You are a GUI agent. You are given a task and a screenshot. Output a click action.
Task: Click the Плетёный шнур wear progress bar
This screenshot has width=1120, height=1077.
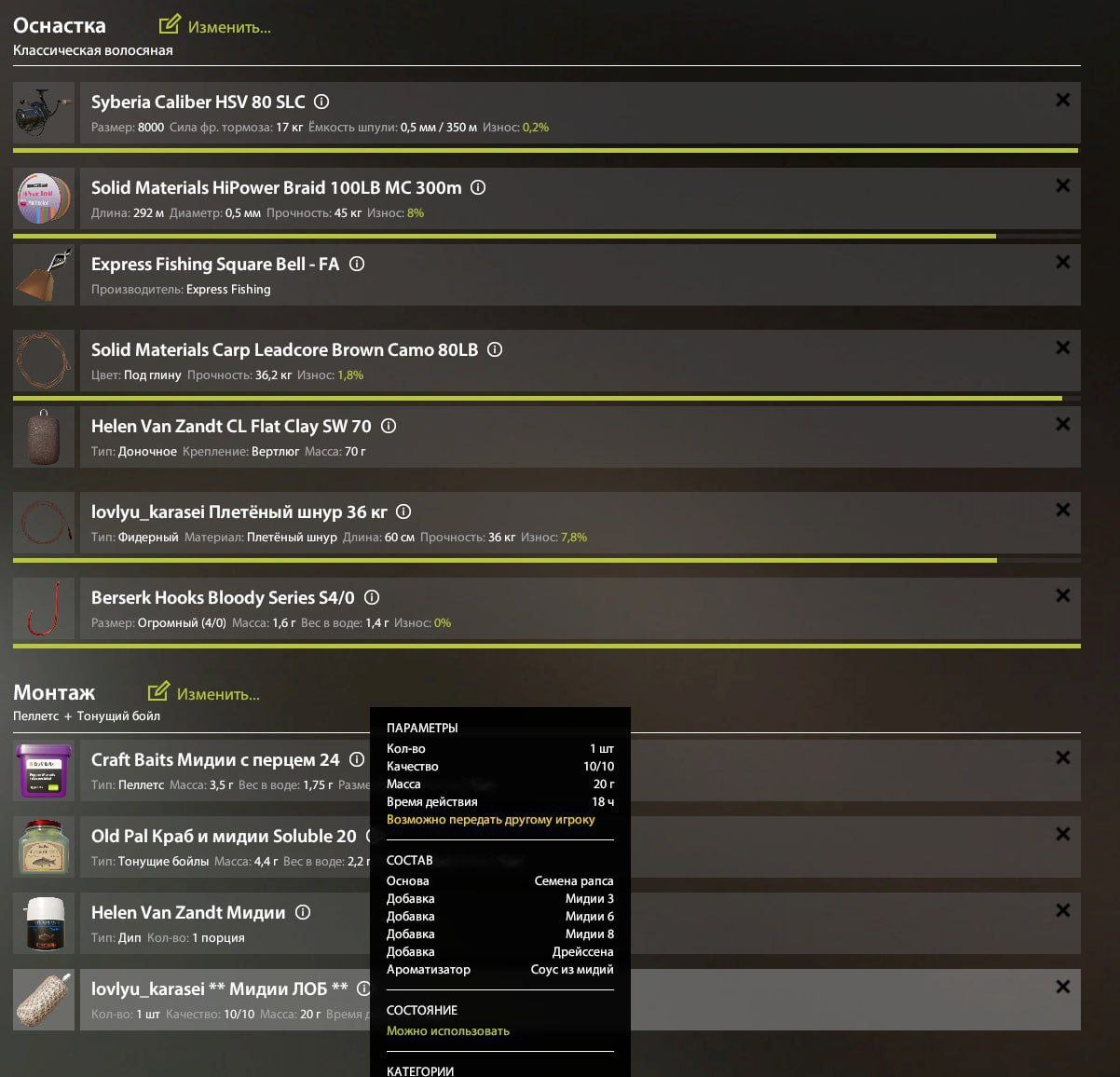(x=547, y=560)
